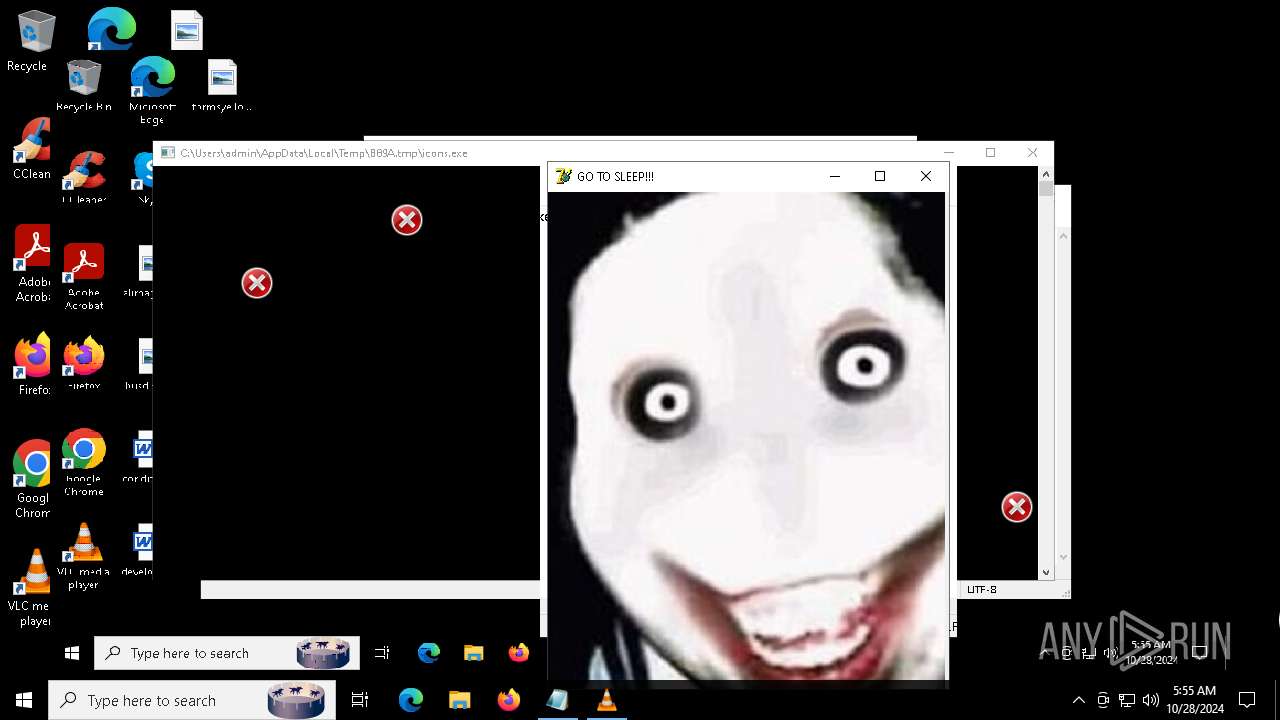Close the GO TO SLEEP!!! window
The height and width of the screenshot is (720, 1280).
[926, 176]
